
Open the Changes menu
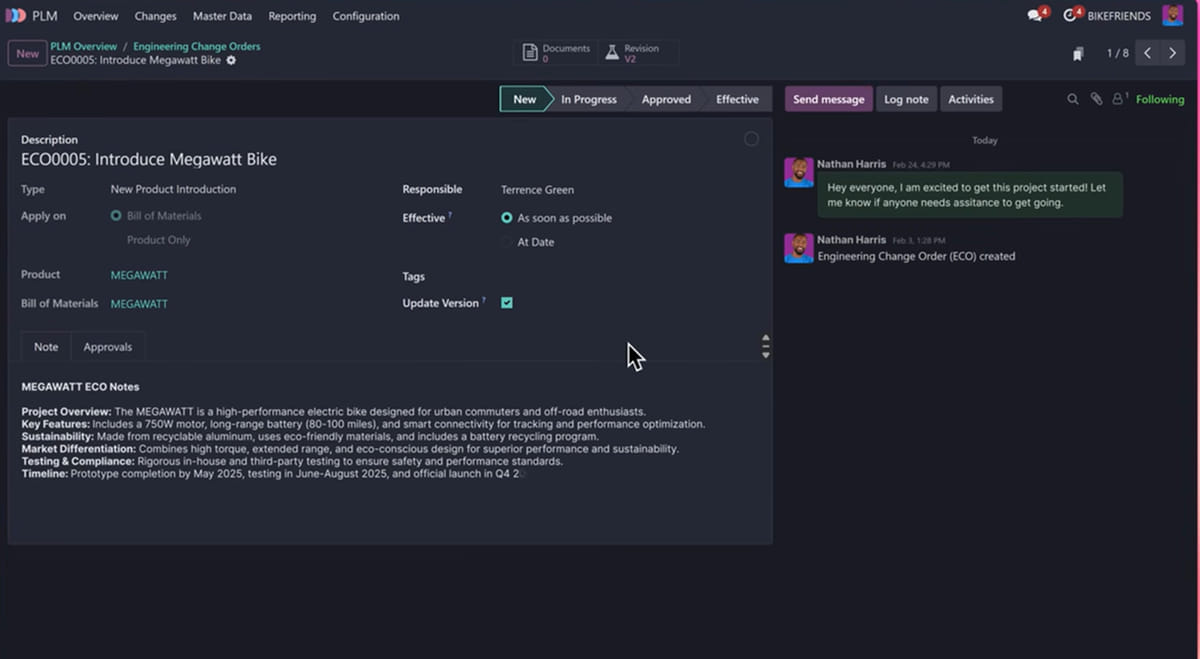pos(156,16)
